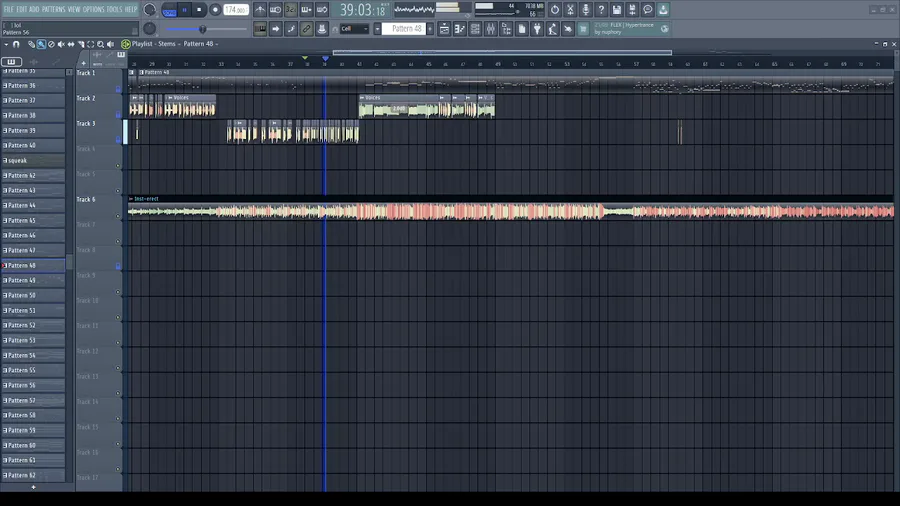Click the microscope-shaped toolbar icon

pos(552,29)
